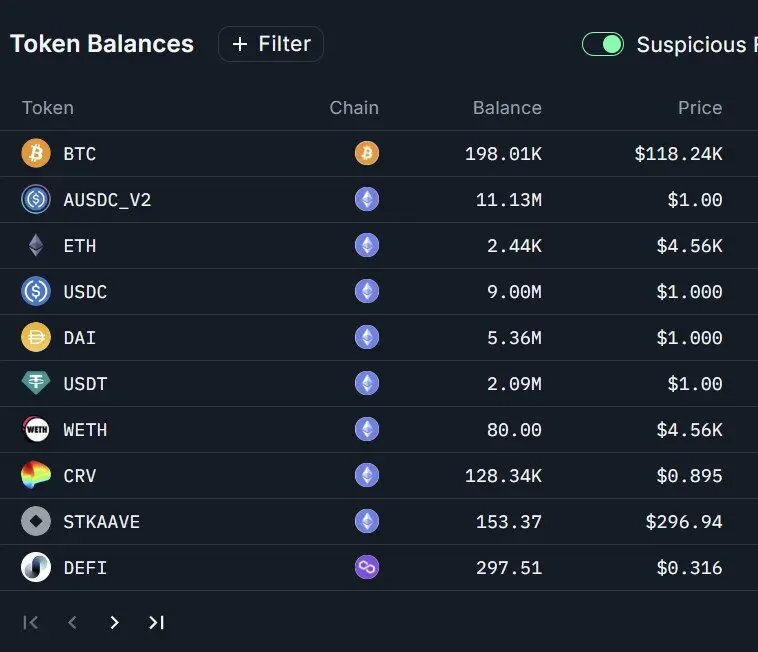Toggle the Suspicious filter switch

[602, 44]
